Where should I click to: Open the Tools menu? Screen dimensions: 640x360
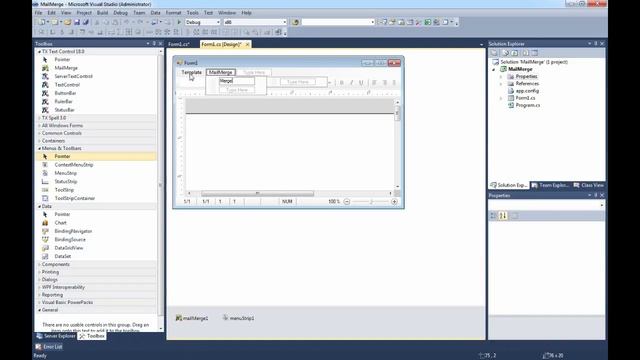click(192, 13)
